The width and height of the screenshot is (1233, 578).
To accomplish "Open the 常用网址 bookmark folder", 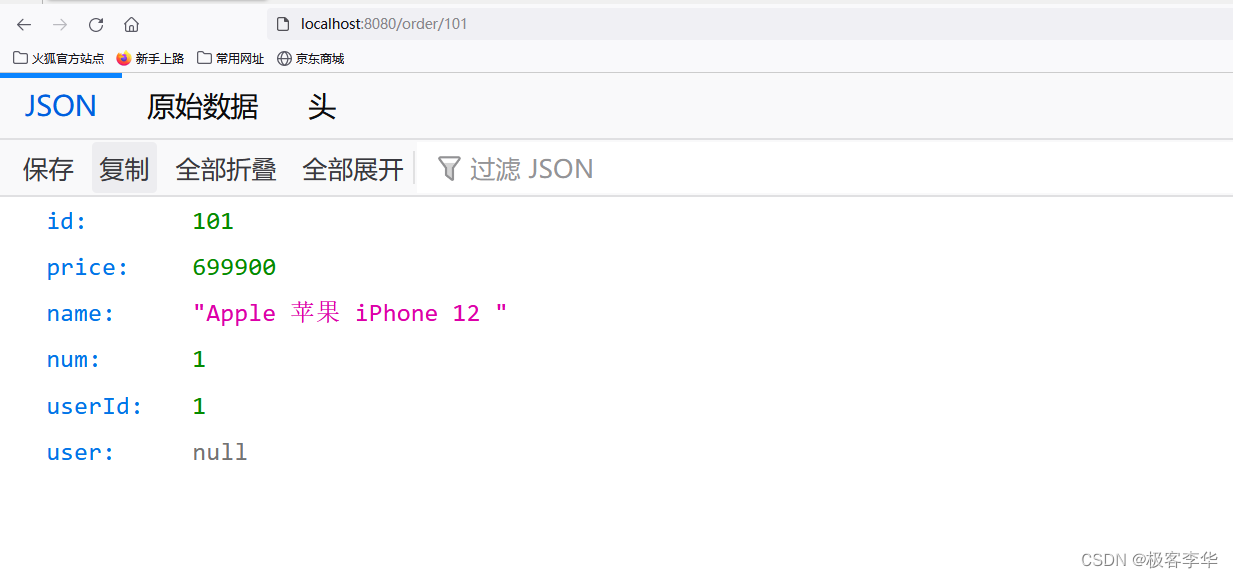I will click(x=231, y=58).
